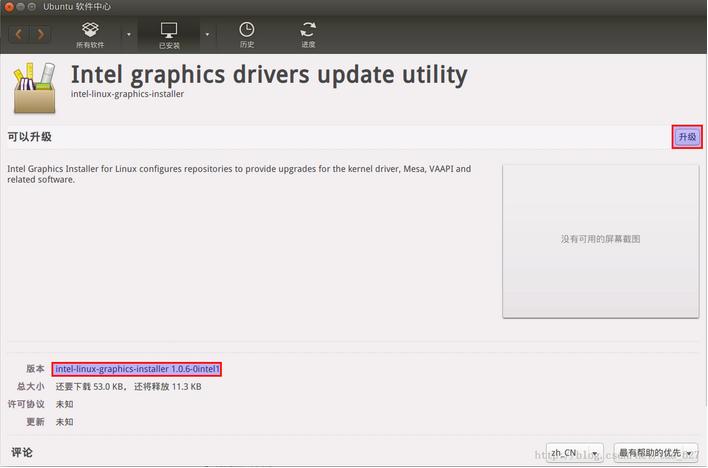Open the most helpful first (最有帮助的优先) dropdown

[656, 452]
